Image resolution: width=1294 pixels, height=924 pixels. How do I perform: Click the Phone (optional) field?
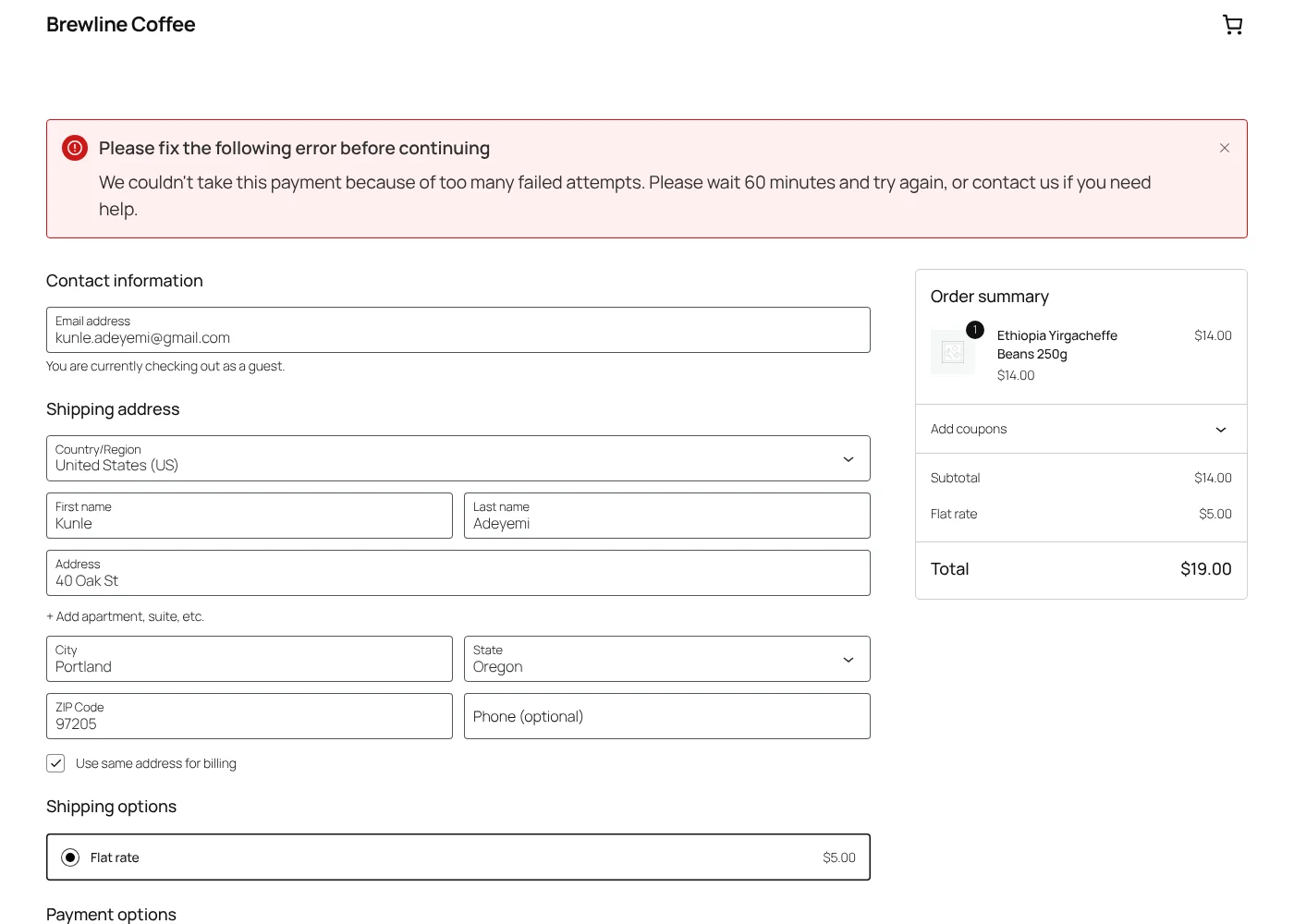pos(667,716)
